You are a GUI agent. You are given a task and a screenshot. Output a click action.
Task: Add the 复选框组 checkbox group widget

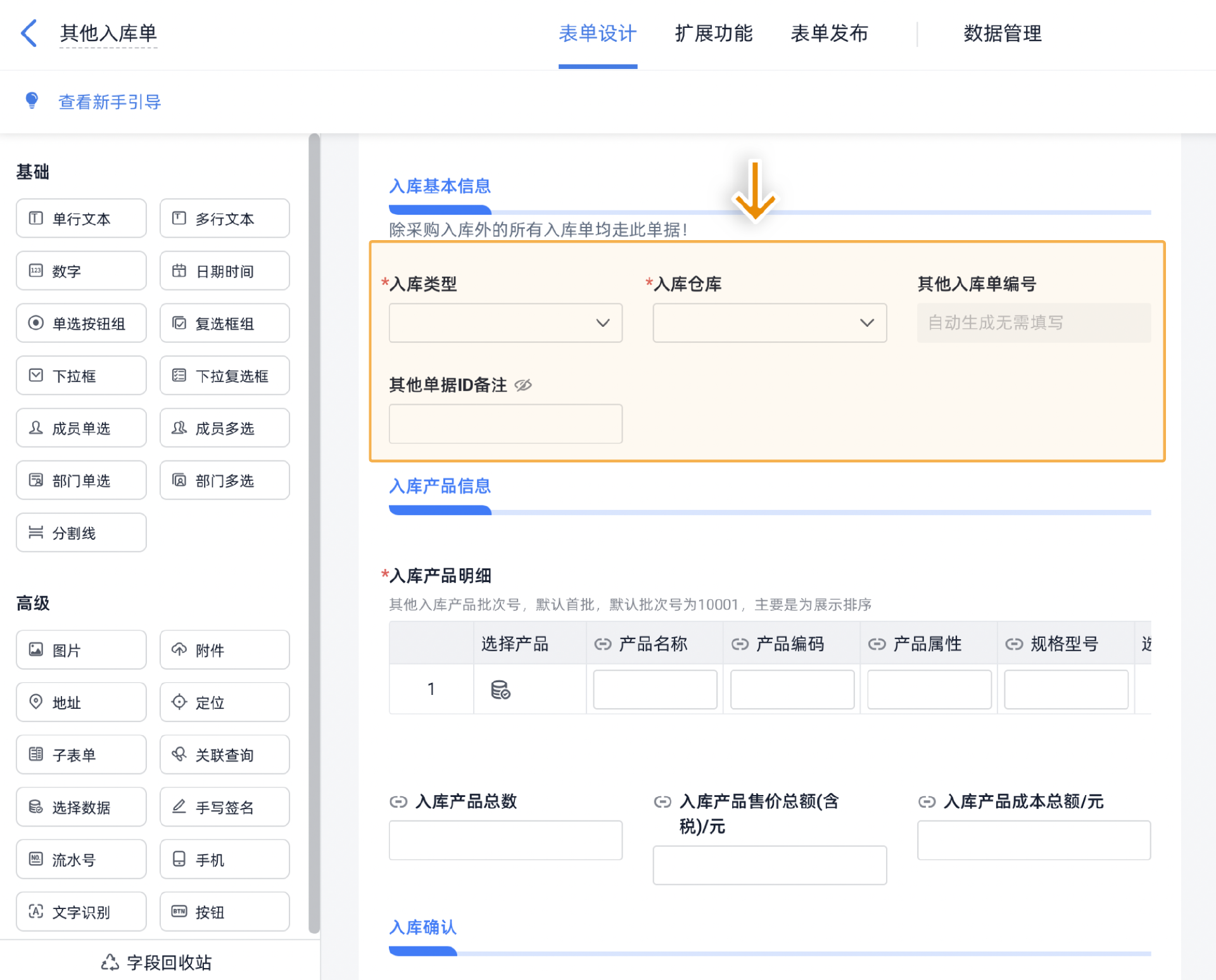[224, 324]
